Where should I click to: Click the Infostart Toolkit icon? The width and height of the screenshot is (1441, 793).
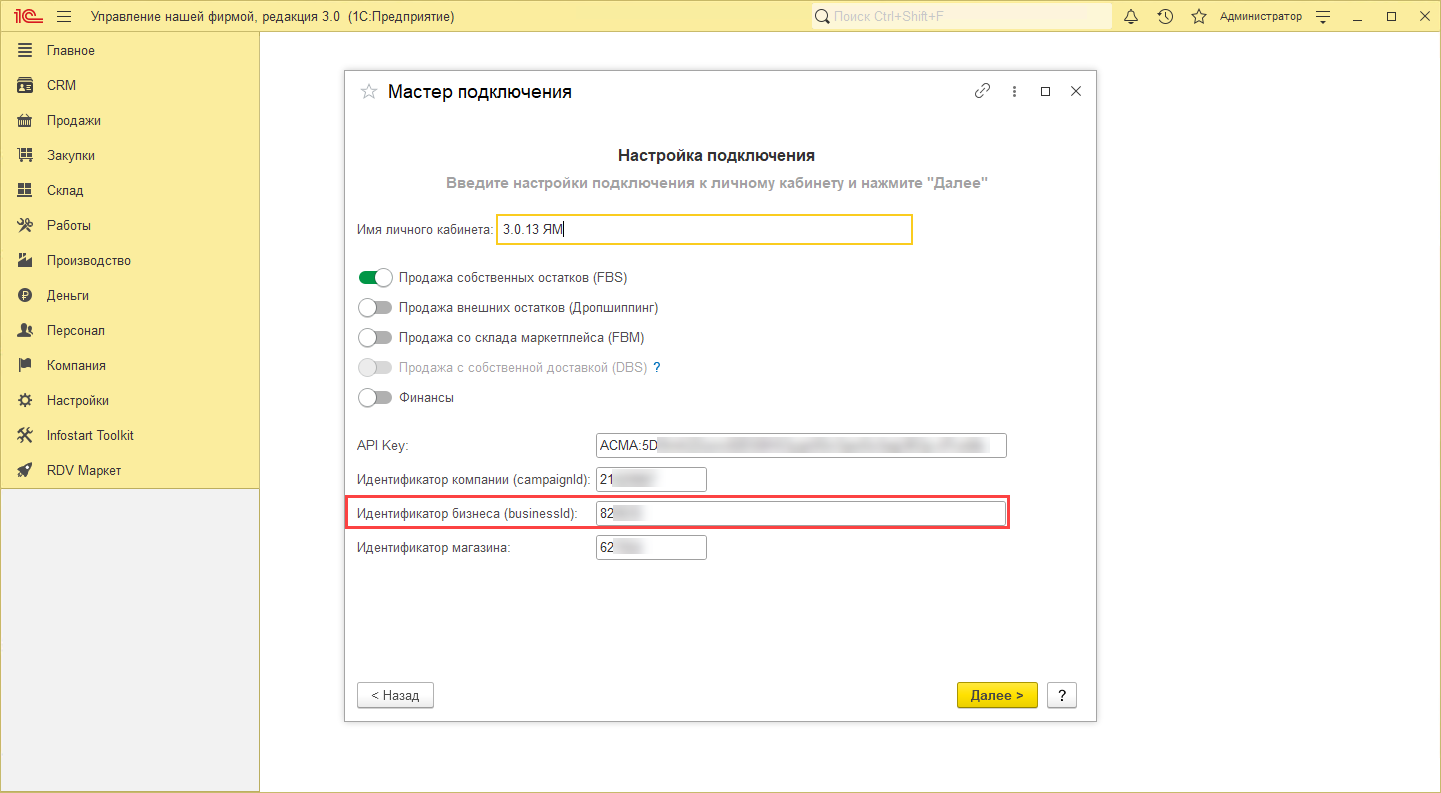tap(26, 435)
